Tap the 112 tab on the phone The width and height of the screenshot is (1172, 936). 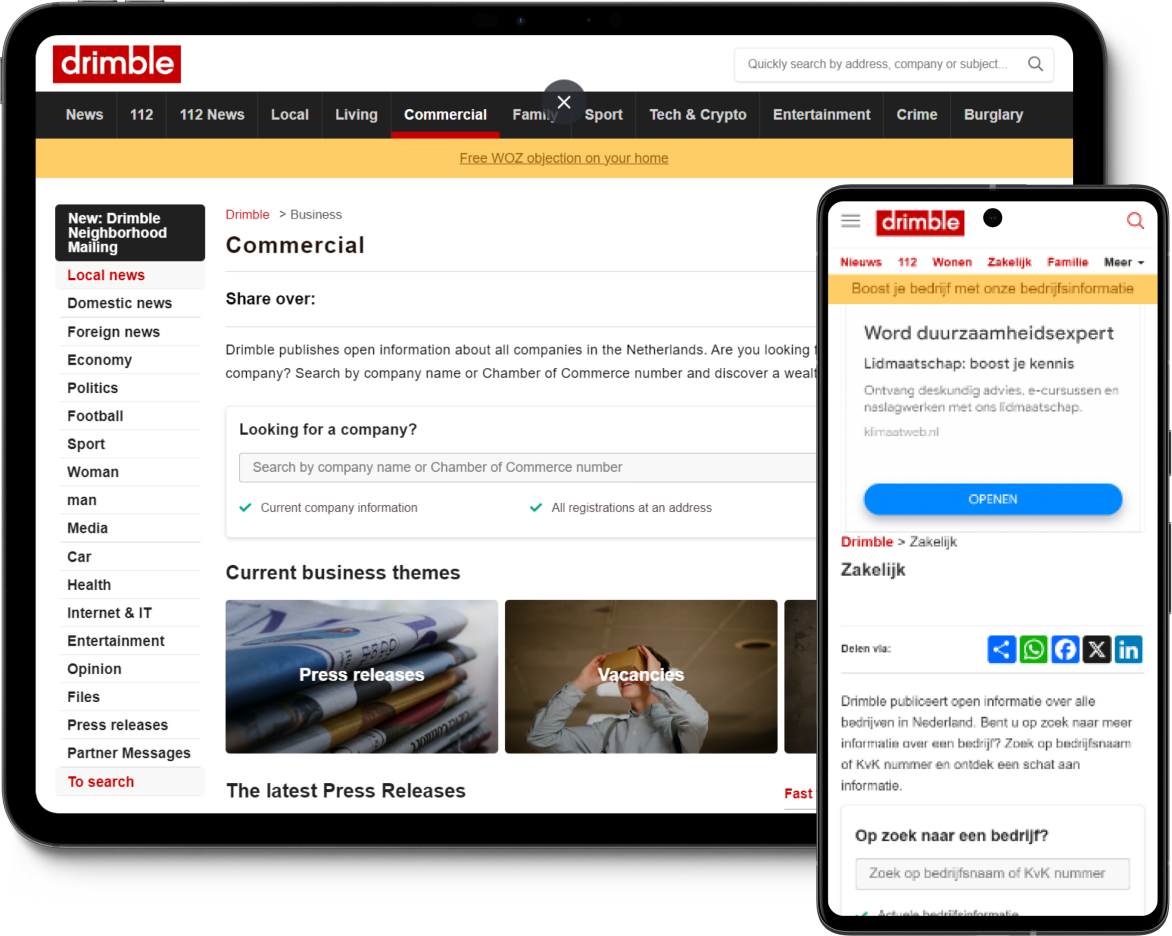point(907,262)
